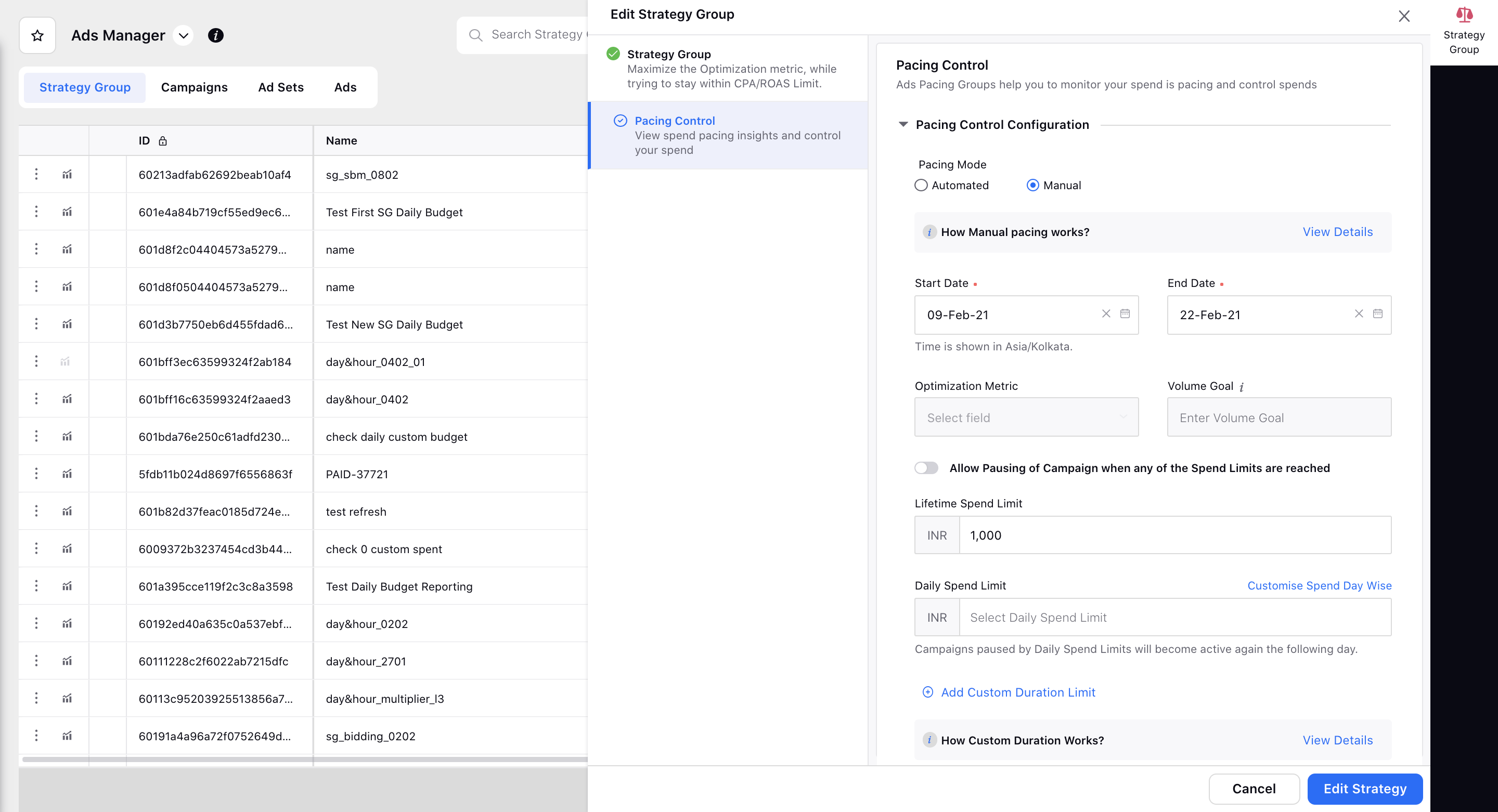Select the Manual pacing mode radio button
Image resolution: width=1498 pixels, height=812 pixels.
(1033, 185)
